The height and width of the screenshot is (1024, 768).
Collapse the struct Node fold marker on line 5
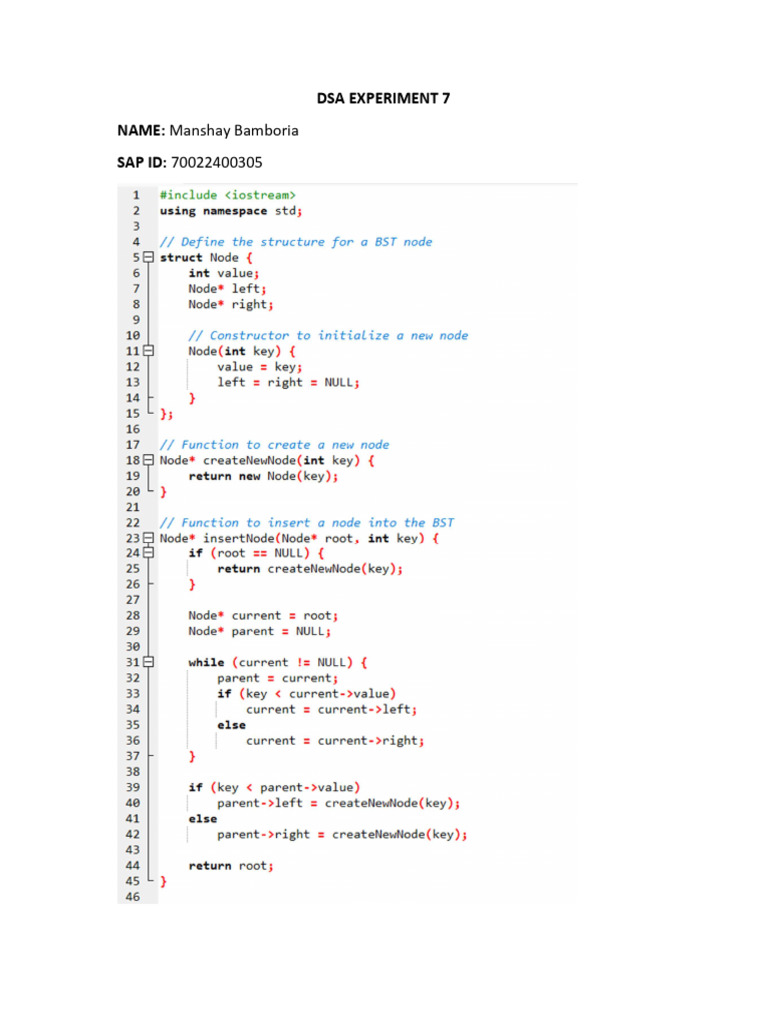[x=148, y=257]
